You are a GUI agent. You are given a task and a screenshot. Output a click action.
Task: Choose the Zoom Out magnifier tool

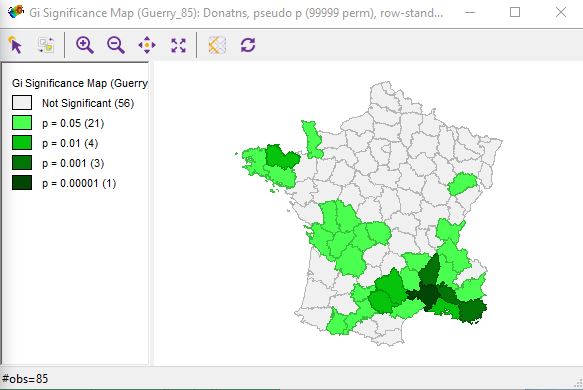116,45
